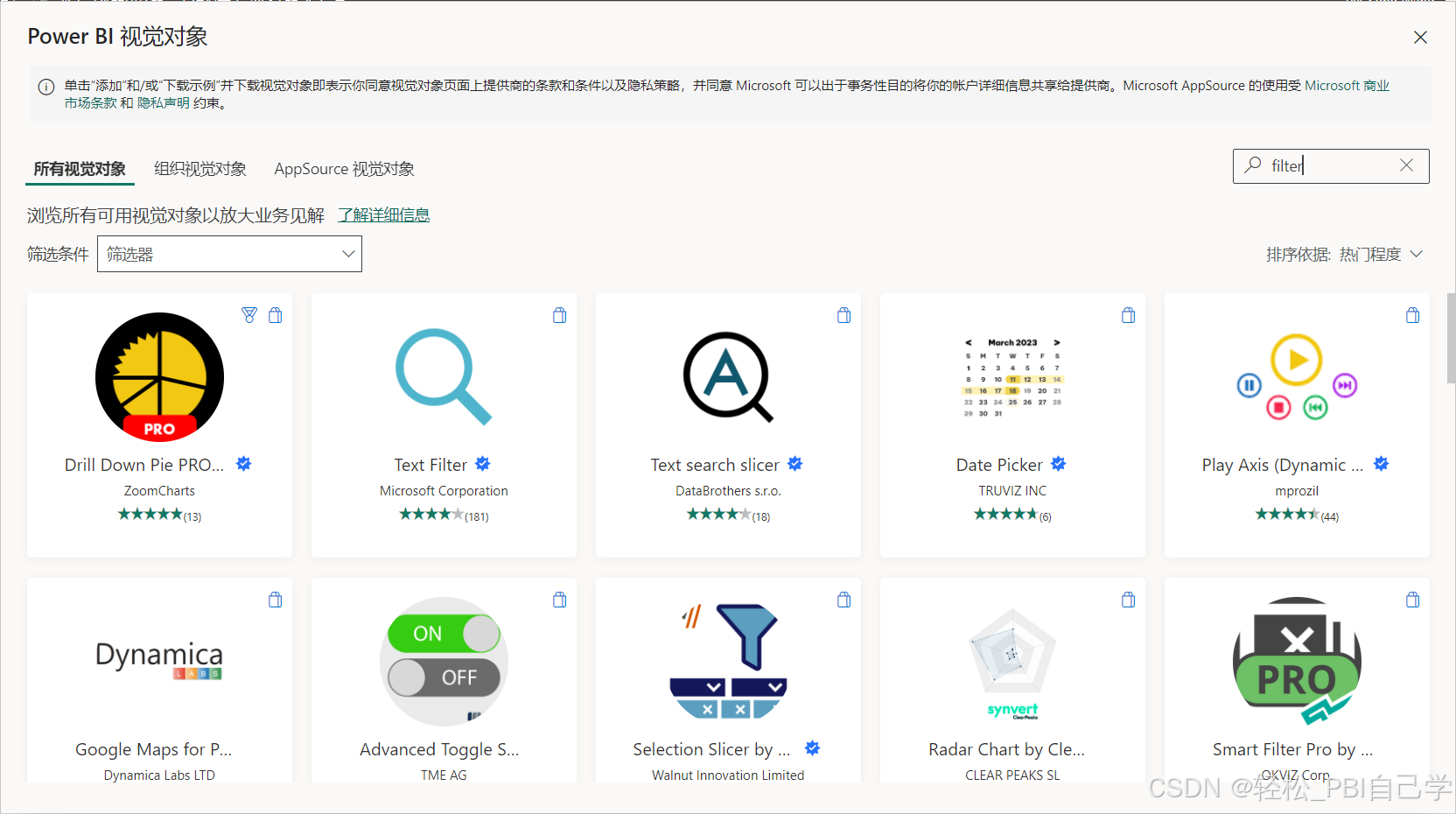Click the magnifier icon in the search box

[1253, 165]
